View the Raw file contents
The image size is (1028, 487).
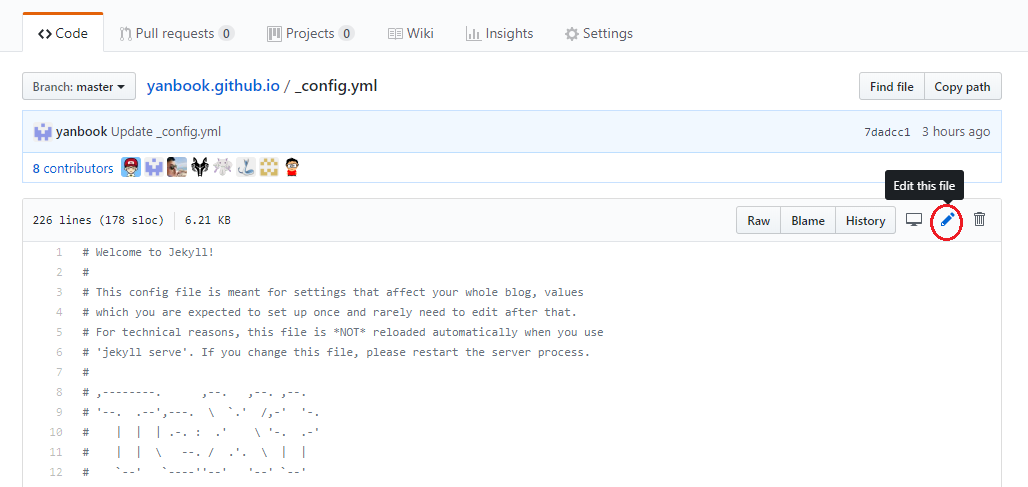coord(758,221)
